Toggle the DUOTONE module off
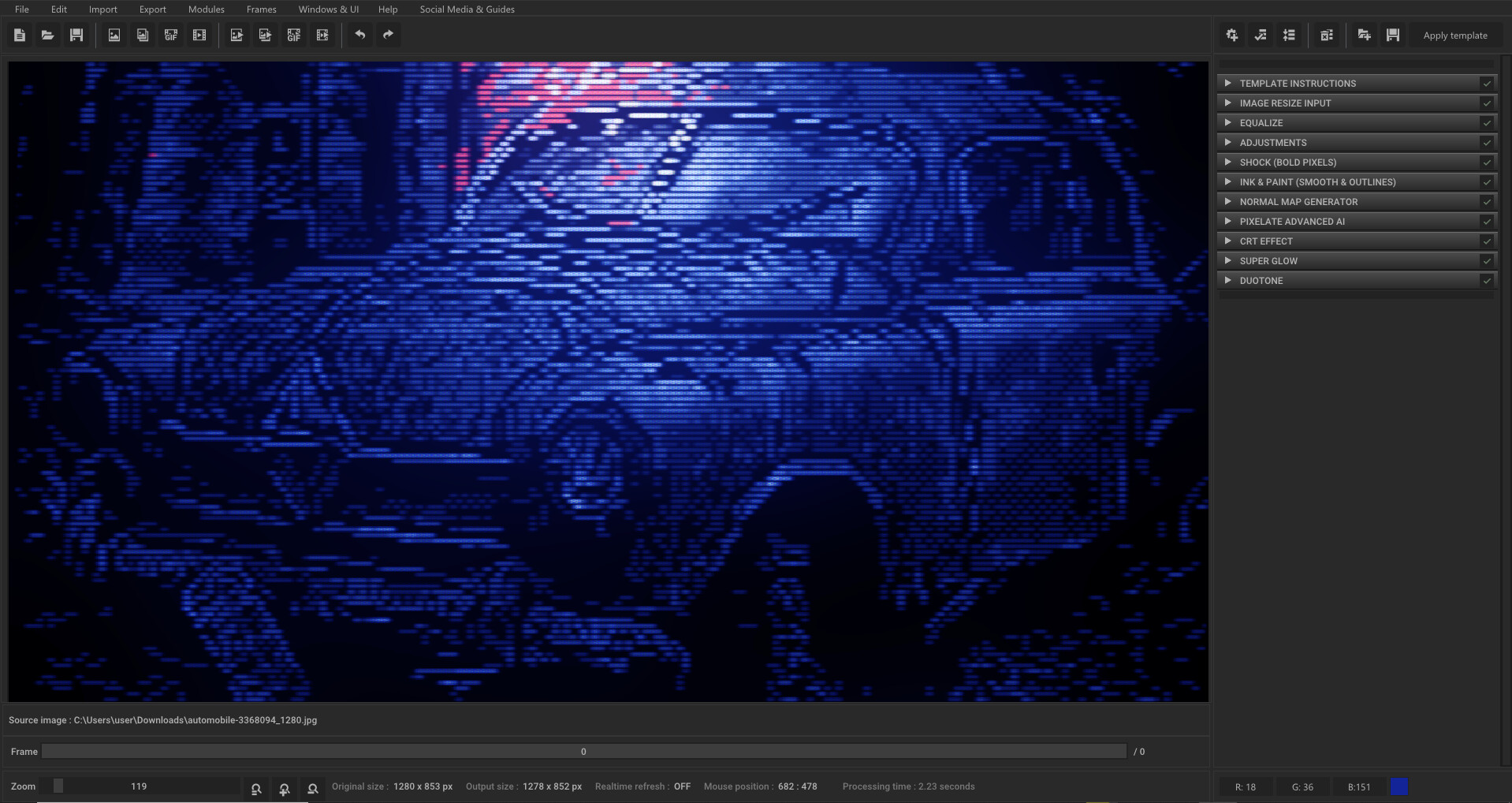 click(x=1487, y=280)
